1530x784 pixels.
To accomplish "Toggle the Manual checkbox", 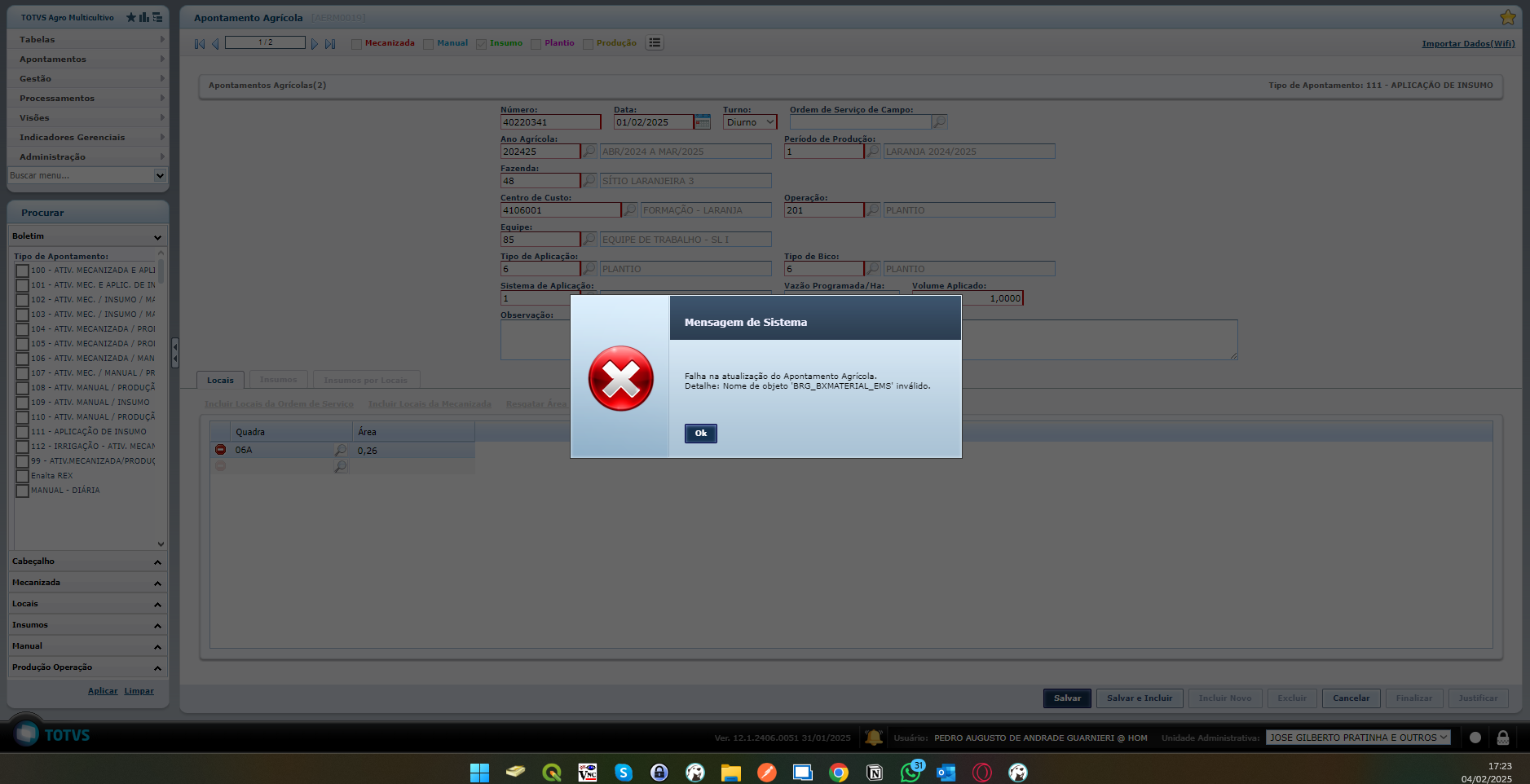I will (x=428, y=44).
